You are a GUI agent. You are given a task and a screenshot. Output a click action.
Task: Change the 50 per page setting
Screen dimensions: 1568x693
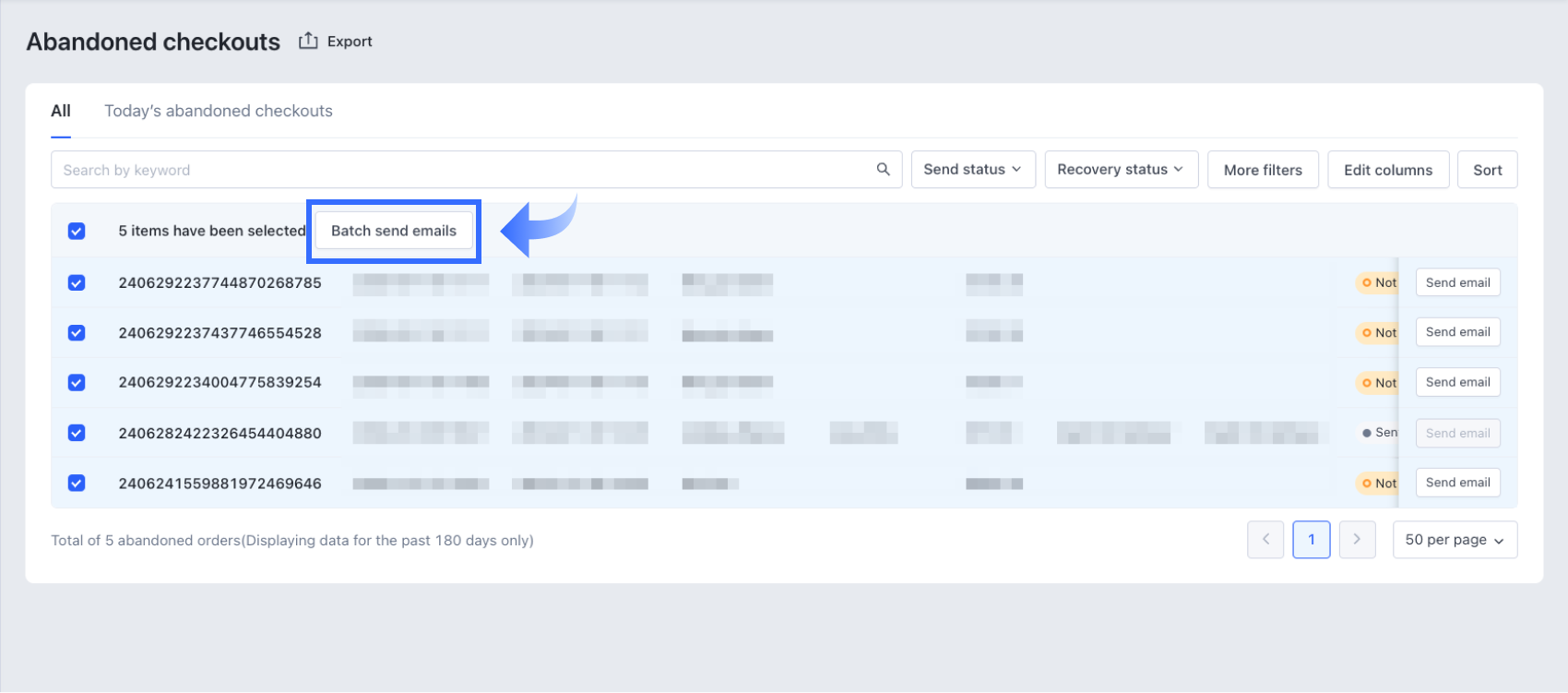(1455, 540)
